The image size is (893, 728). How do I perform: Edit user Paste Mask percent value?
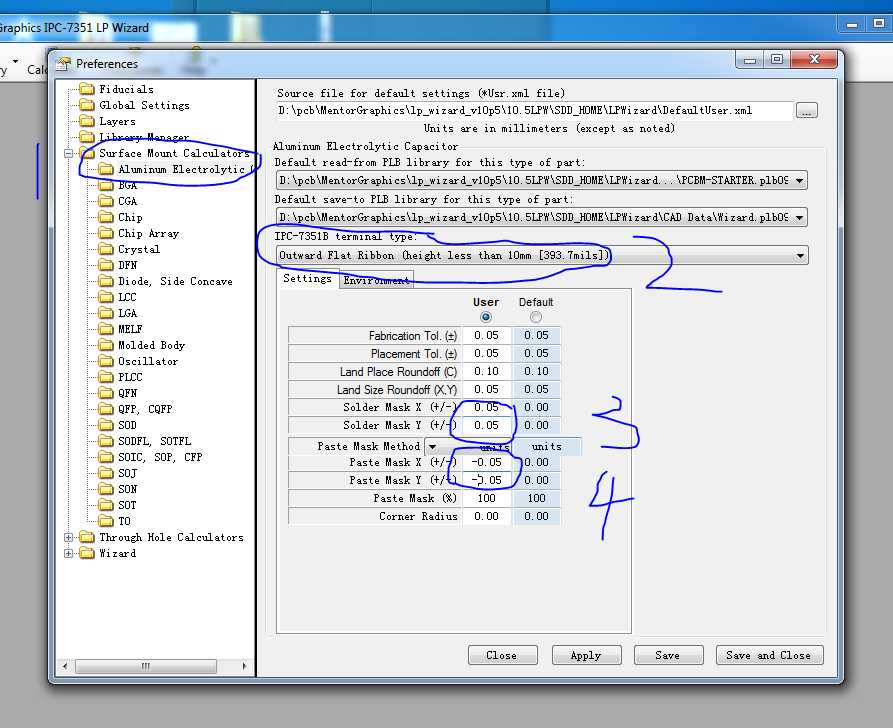pos(486,498)
